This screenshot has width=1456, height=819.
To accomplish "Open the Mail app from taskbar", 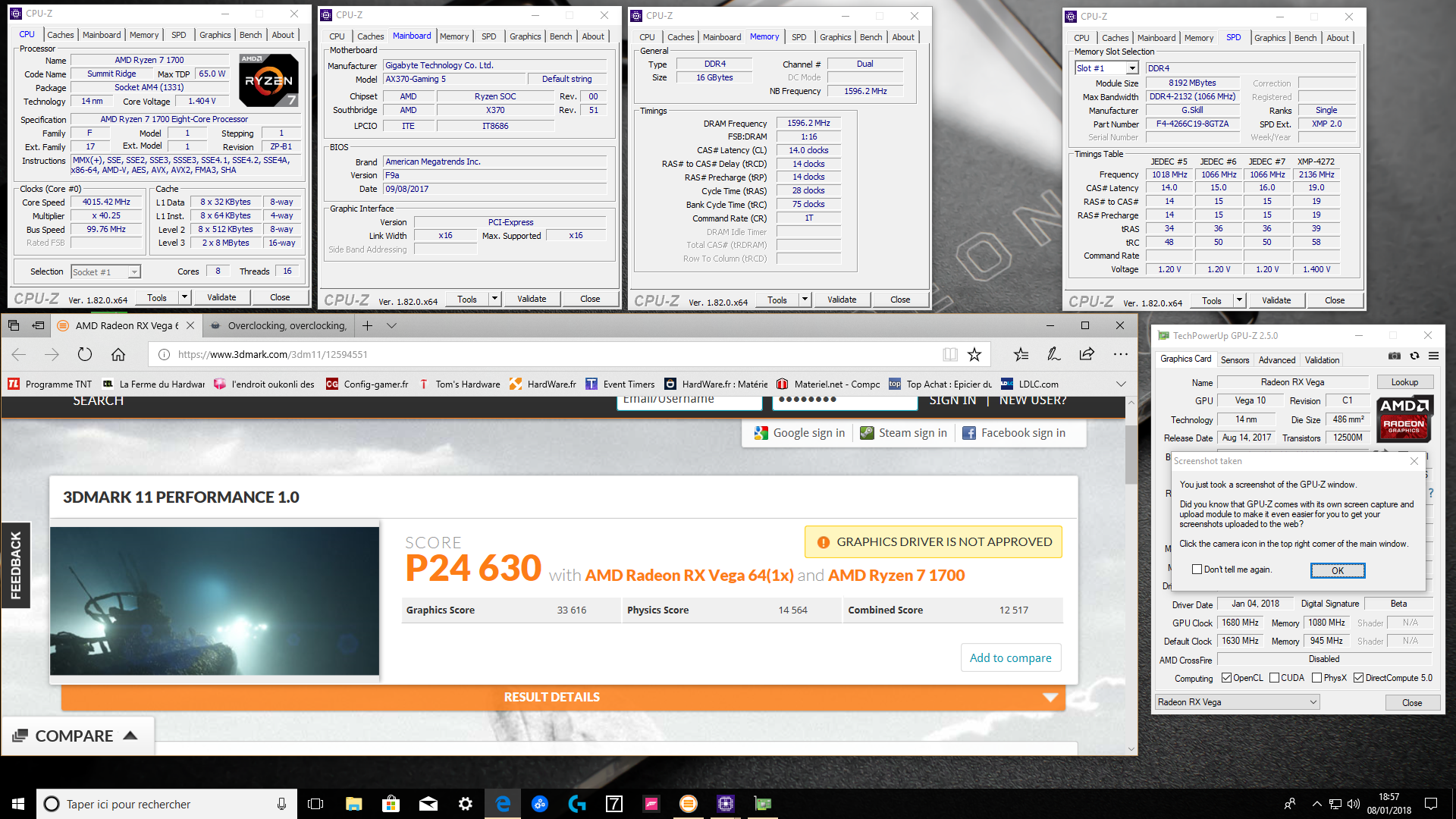I will (x=428, y=804).
